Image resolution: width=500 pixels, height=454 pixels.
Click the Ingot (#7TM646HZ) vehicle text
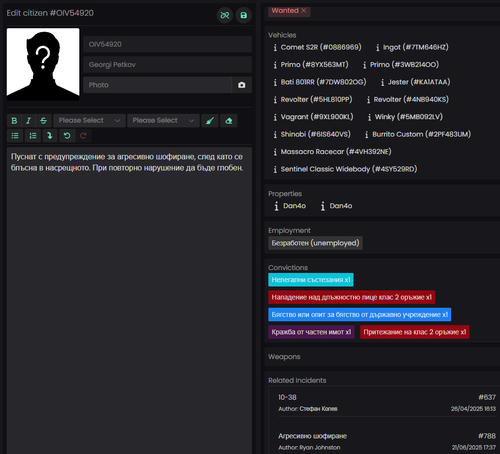point(415,47)
